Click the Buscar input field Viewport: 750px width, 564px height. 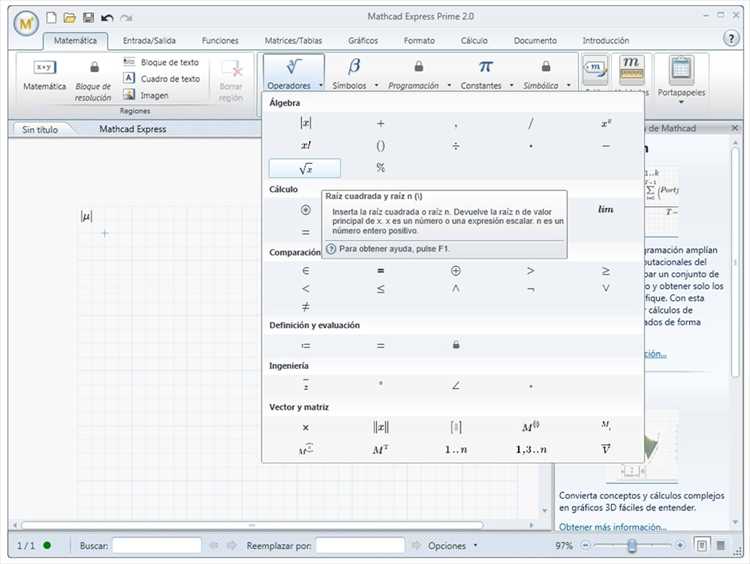click(x=157, y=545)
